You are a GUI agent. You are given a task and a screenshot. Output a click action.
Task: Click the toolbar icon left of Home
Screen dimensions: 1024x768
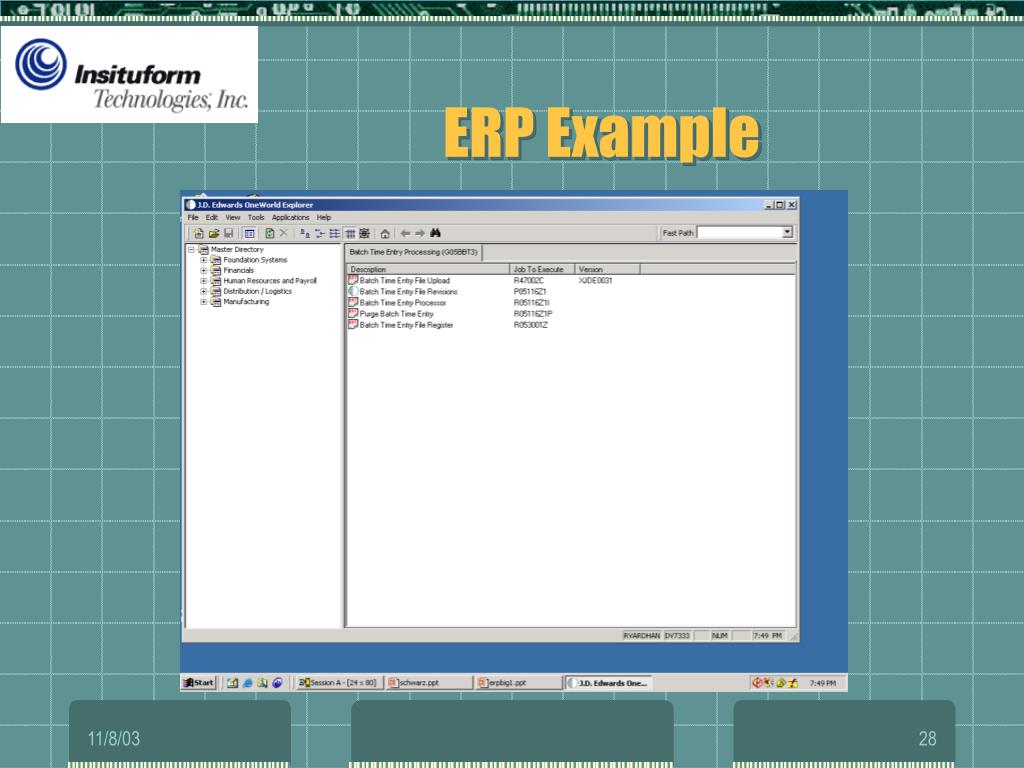(x=364, y=233)
